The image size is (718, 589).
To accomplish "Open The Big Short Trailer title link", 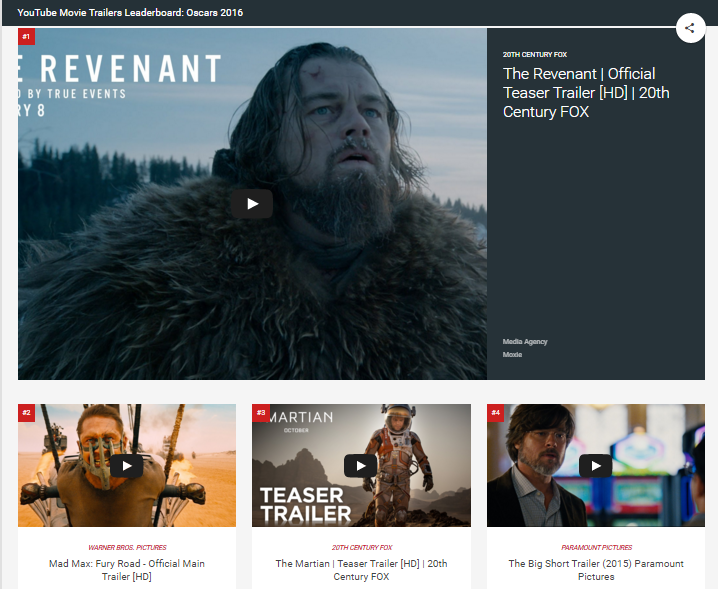I will (596, 570).
